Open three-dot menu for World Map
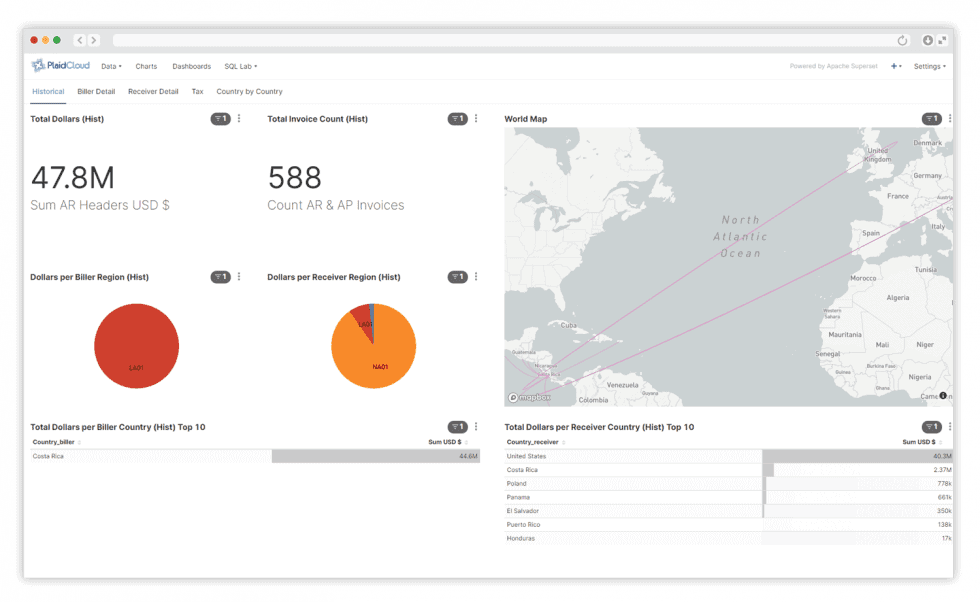The height and width of the screenshot is (602, 980). click(x=949, y=118)
